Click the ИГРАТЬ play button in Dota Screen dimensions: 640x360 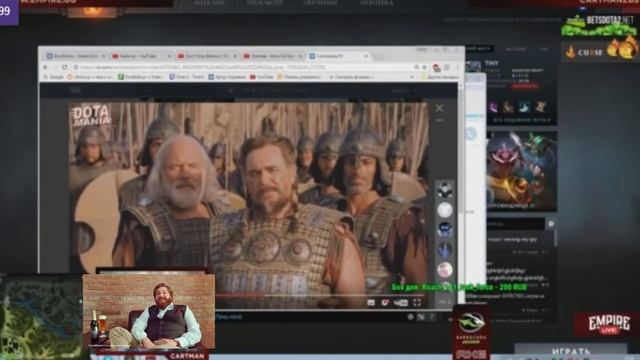571,351
